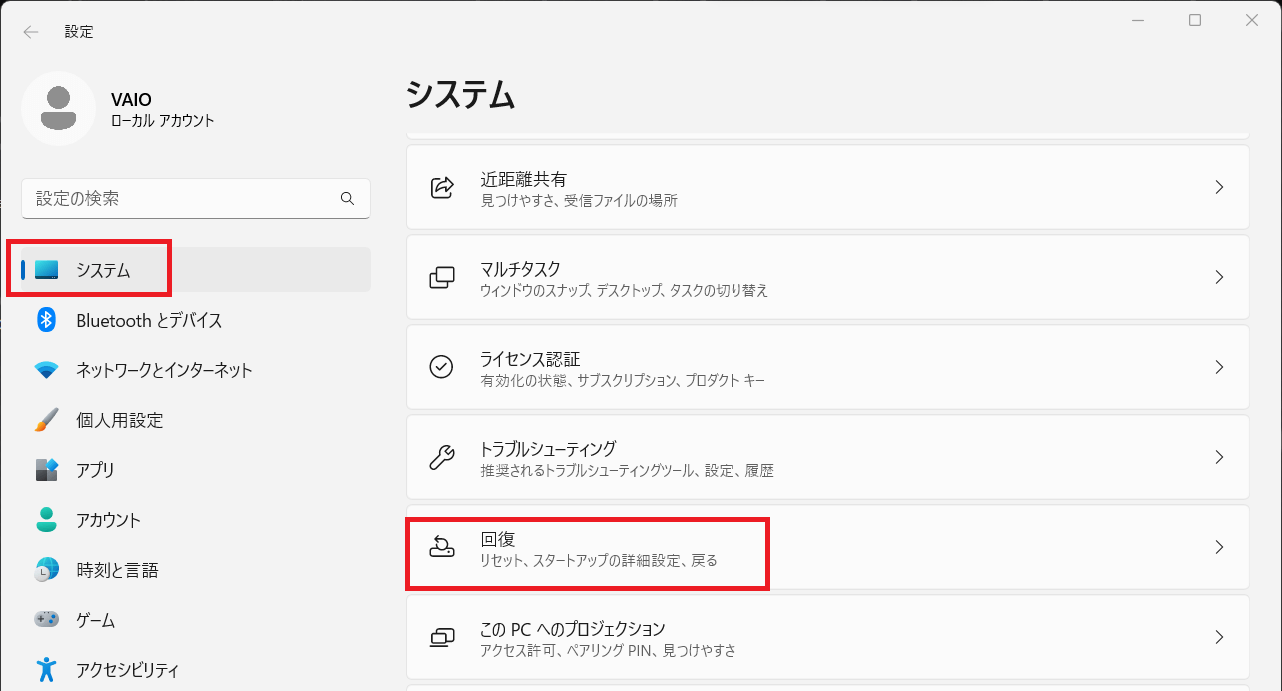Click the 近距離共有 share icon
The image size is (1282, 691).
441,187
